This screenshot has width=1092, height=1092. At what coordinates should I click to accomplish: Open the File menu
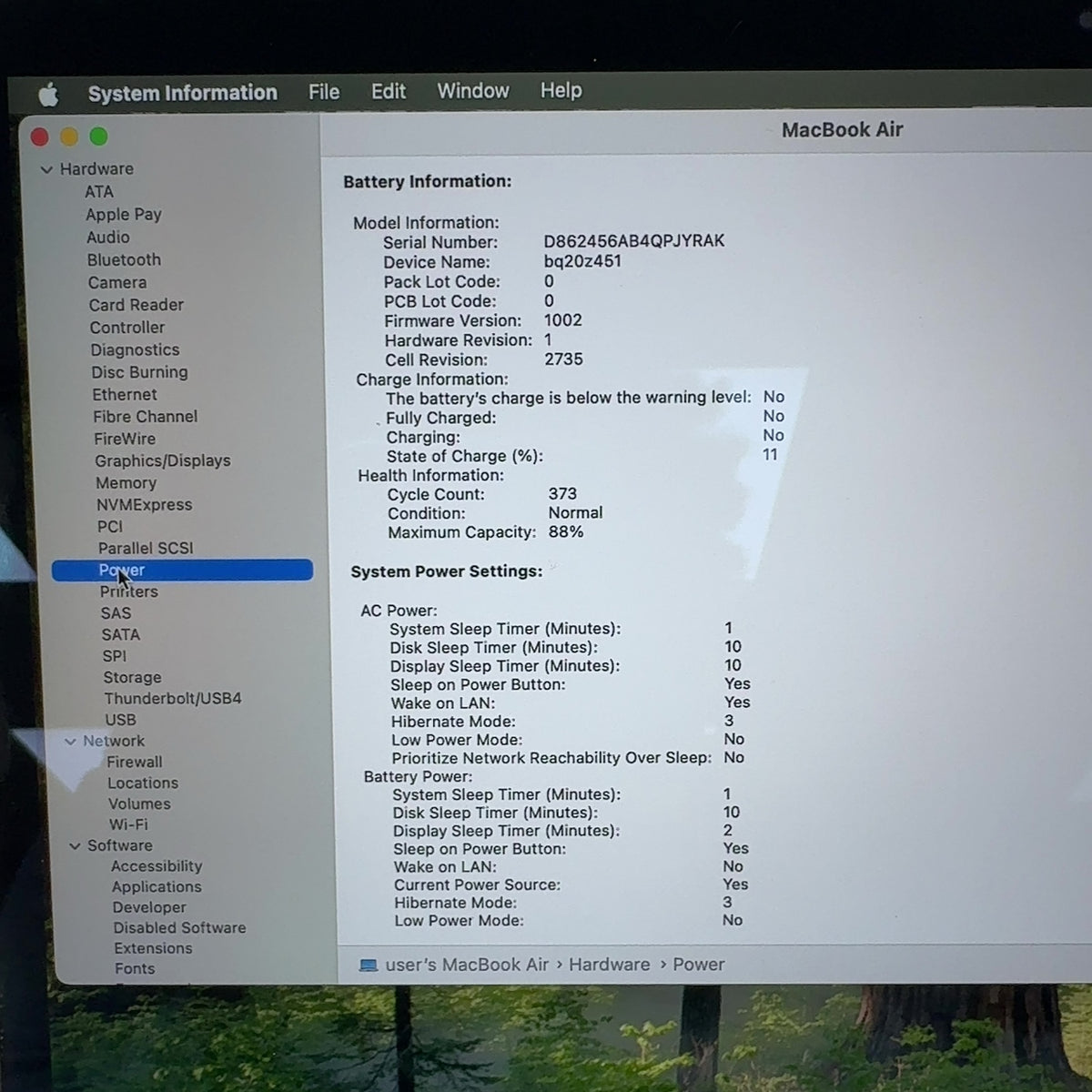324,92
